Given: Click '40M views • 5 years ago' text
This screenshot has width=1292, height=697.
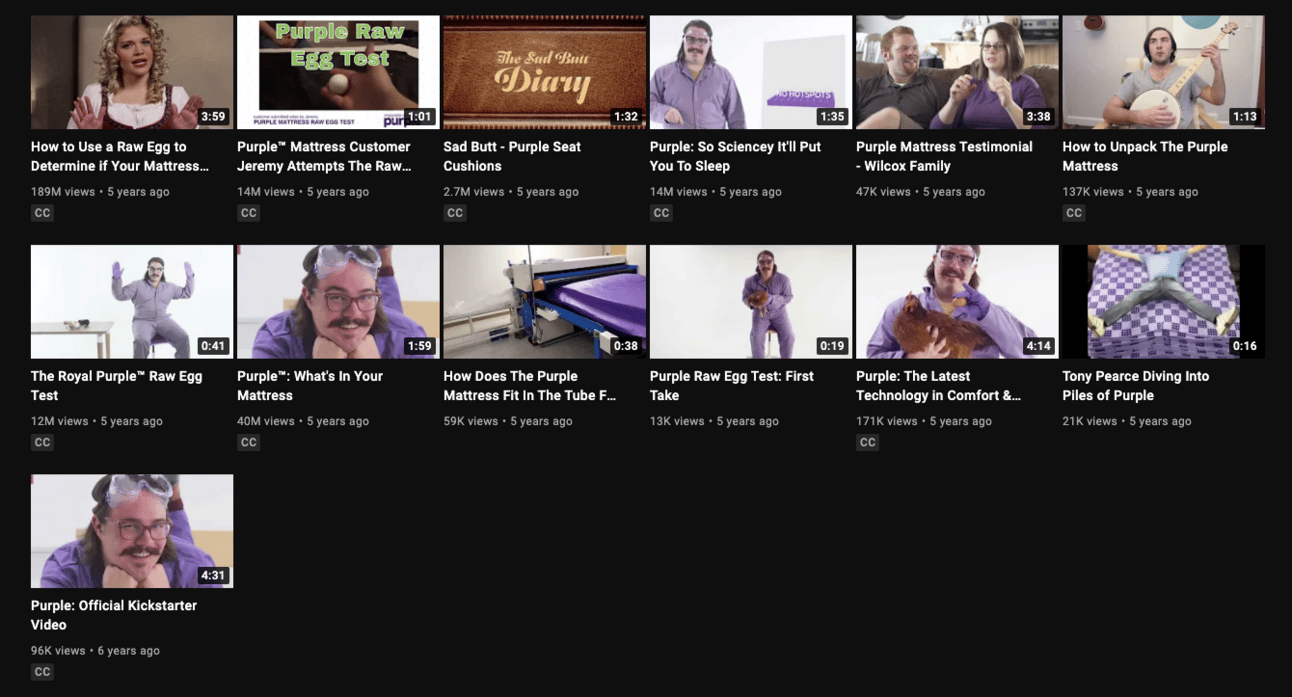Looking at the screenshot, I should (304, 421).
